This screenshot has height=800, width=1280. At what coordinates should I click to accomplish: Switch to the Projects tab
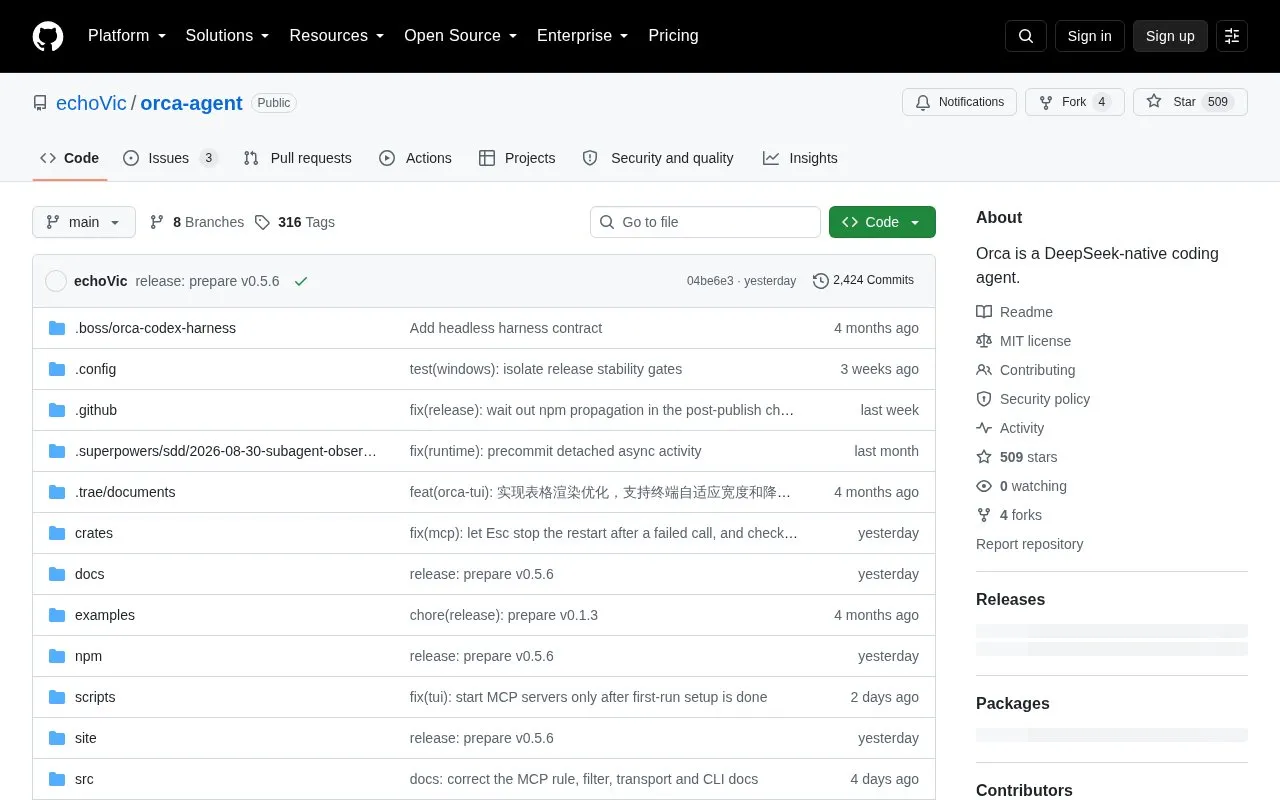point(517,158)
